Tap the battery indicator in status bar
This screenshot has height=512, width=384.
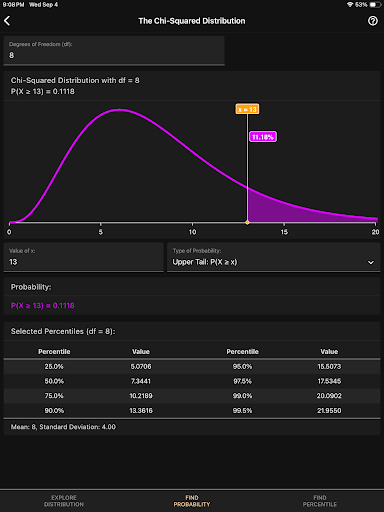[375, 5]
